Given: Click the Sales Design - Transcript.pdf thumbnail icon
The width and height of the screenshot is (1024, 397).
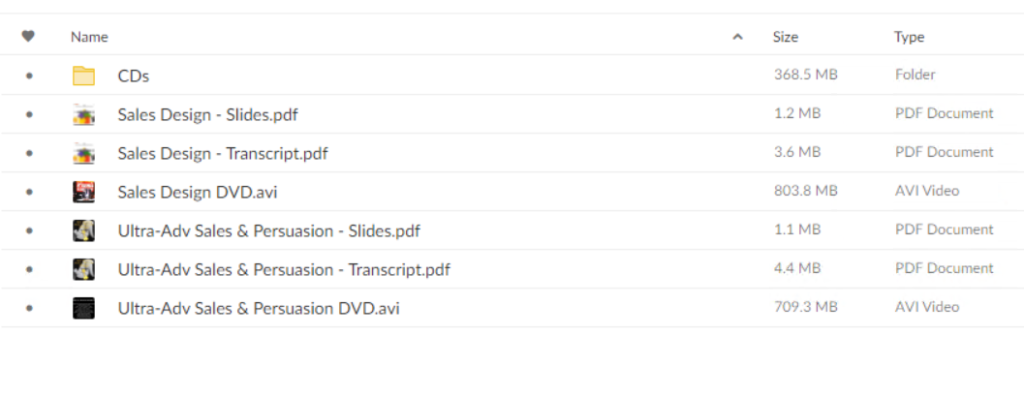Looking at the screenshot, I should pos(84,153).
